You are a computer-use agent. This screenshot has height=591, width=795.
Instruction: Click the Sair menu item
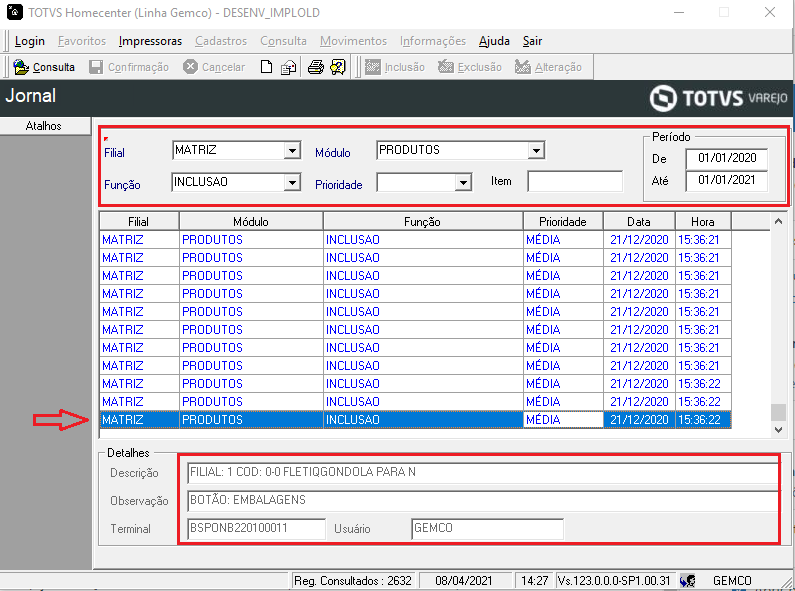(532, 41)
